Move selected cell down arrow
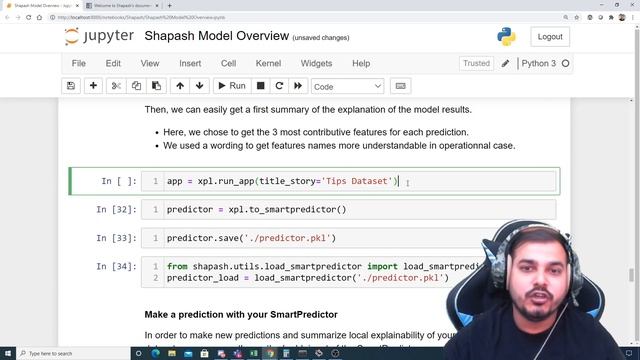The image size is (640, 360). click(200, 86)
